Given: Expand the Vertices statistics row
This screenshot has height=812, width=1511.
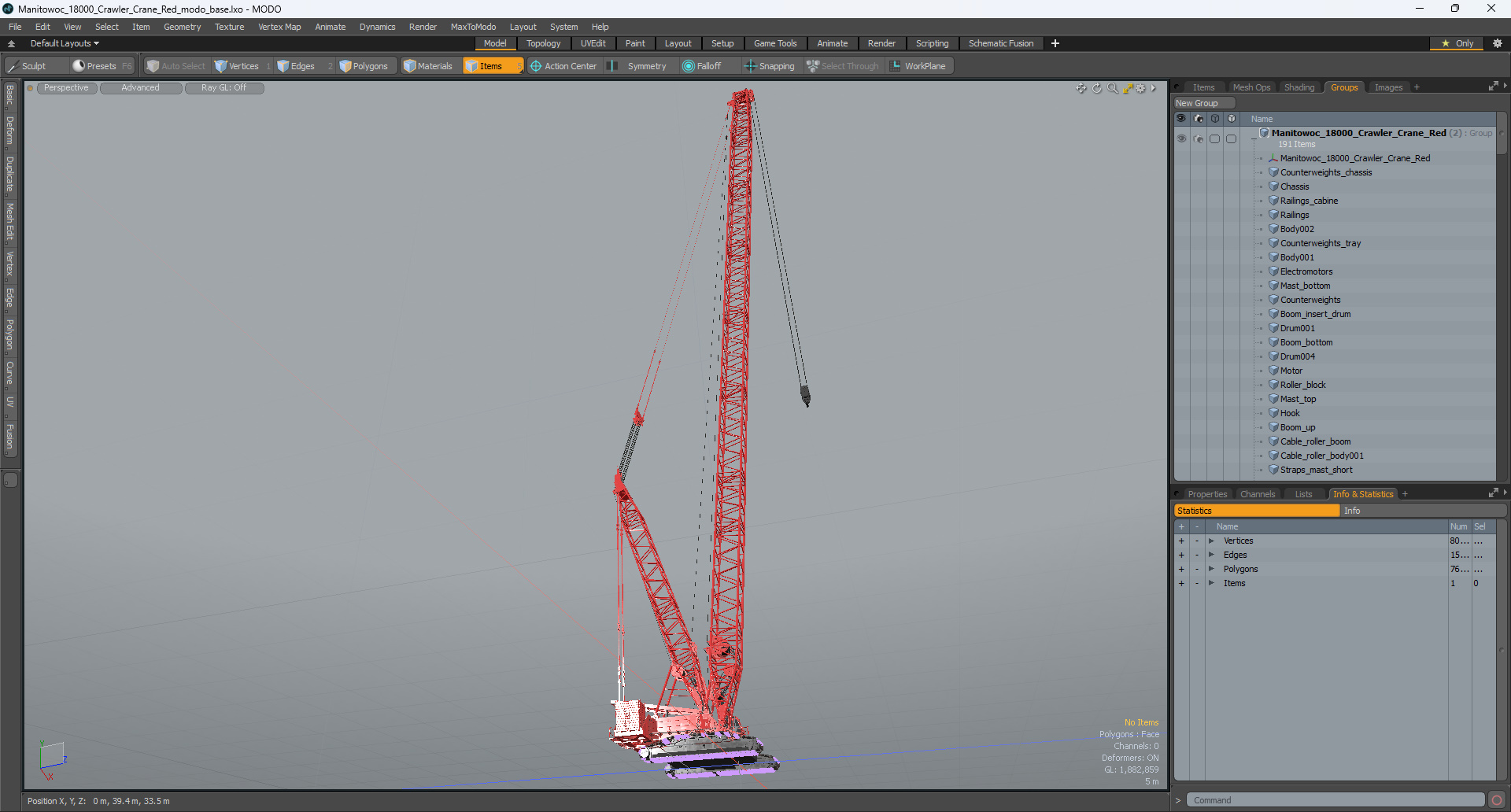Looking at the screenshot, I should (1212, 541).
